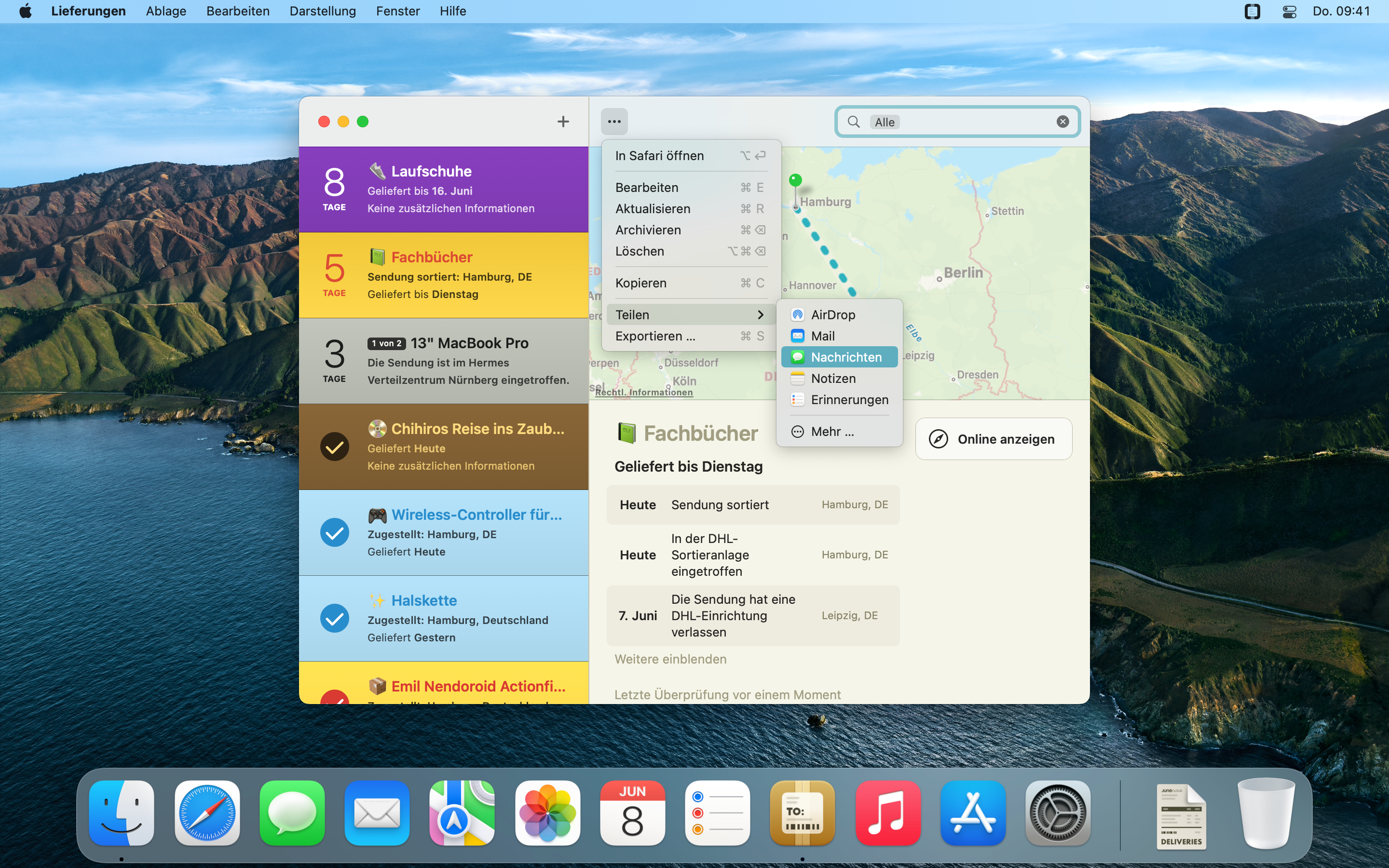1389x868 pixels.
Task: Select the 13" MacBook Pro delivery
Action: 443,361
